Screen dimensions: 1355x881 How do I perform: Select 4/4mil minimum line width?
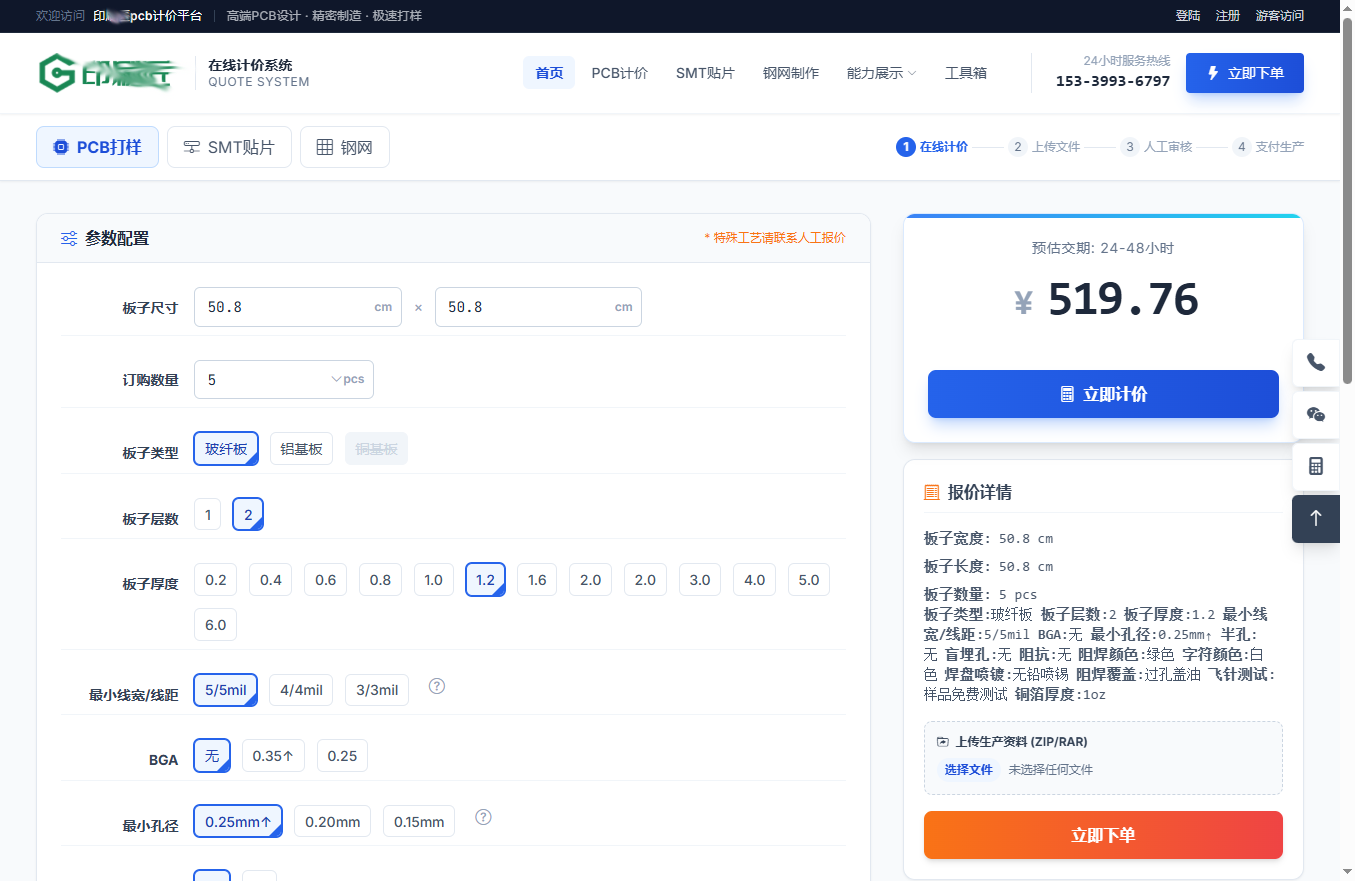pyautogui.click(x=301, y=690)
